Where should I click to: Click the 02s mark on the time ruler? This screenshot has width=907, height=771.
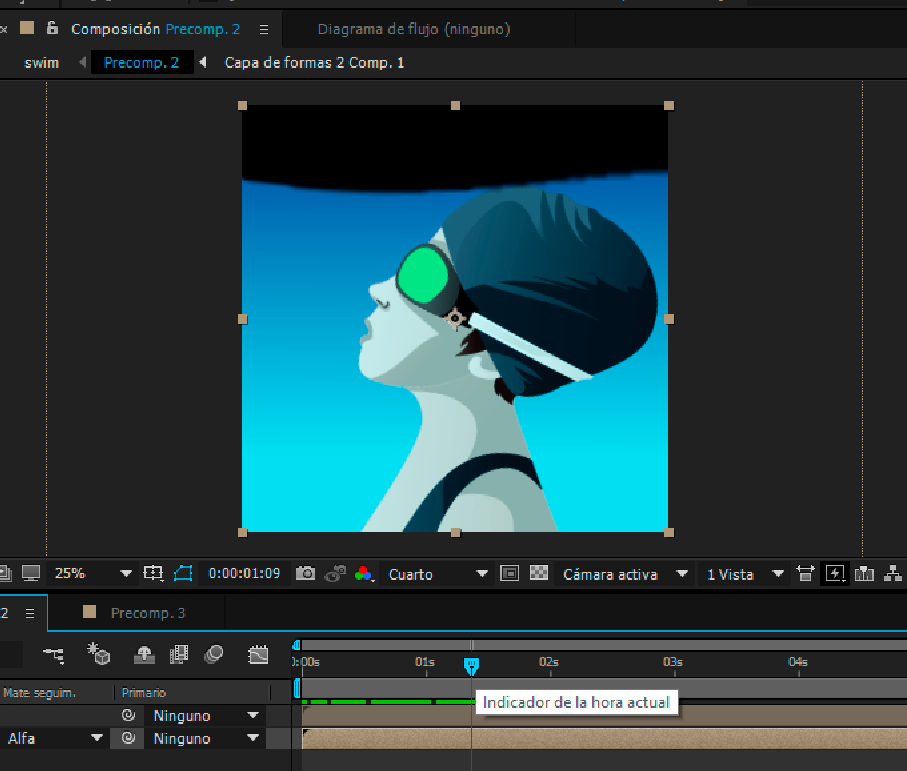point(548,662)
